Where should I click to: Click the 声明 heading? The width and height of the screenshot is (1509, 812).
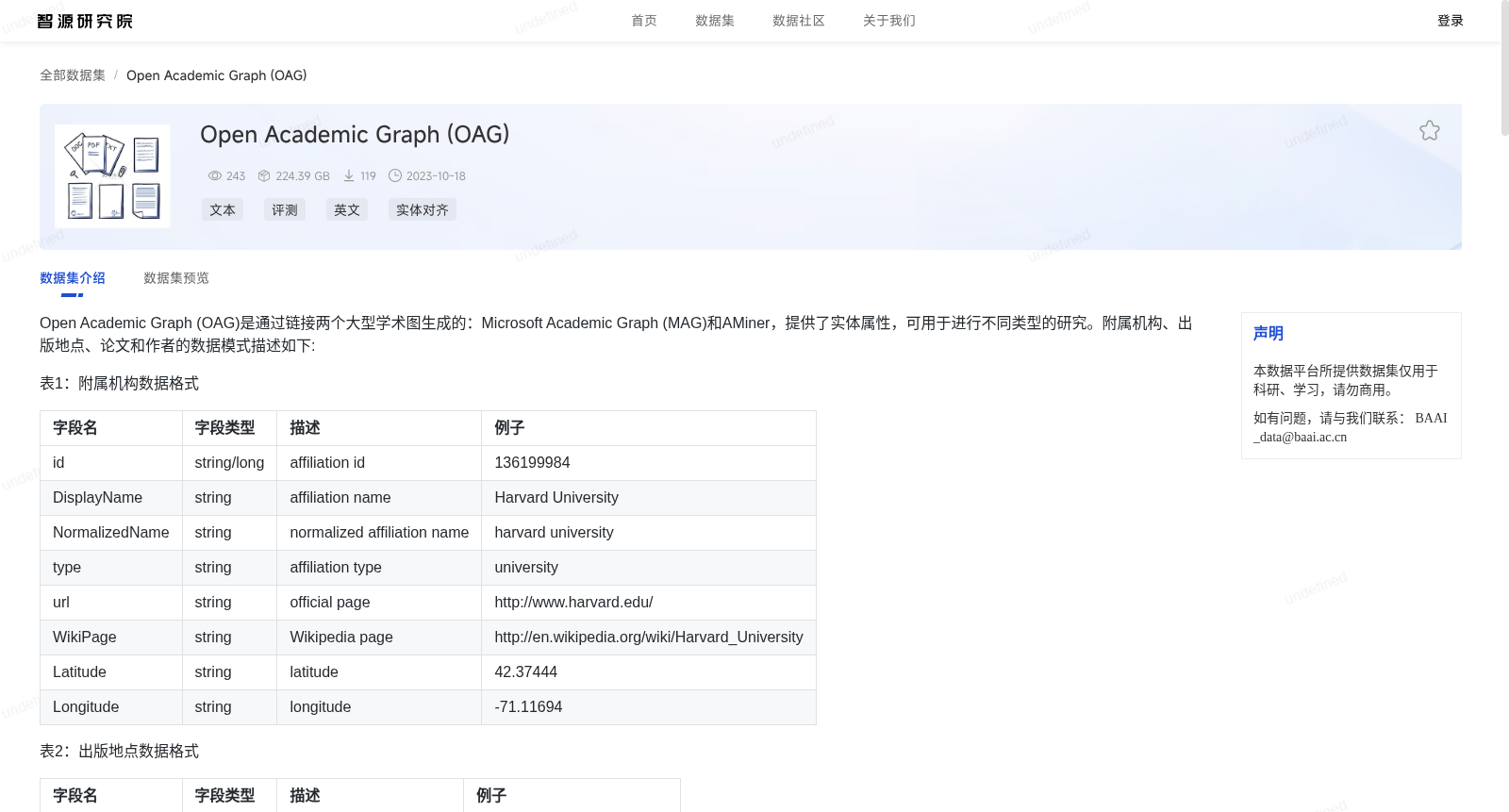(x=1269, y=334)
